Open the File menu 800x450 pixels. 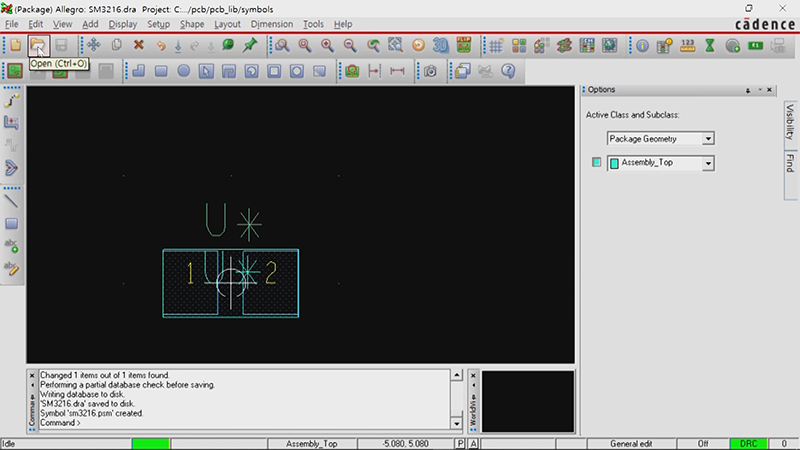[11, 24]
